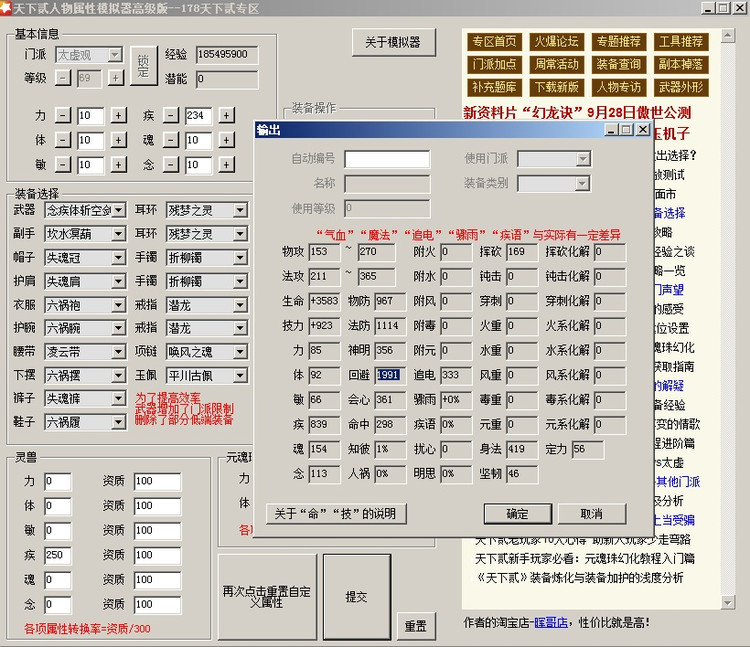Viewport: 750px width, 647px height.
Task: Maximize the 输出 dialog window
Action: pos(626,130)
